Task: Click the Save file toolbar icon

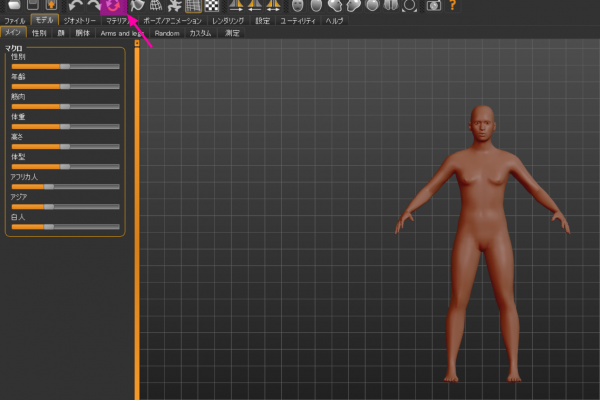Action: (x=33, y=5)
